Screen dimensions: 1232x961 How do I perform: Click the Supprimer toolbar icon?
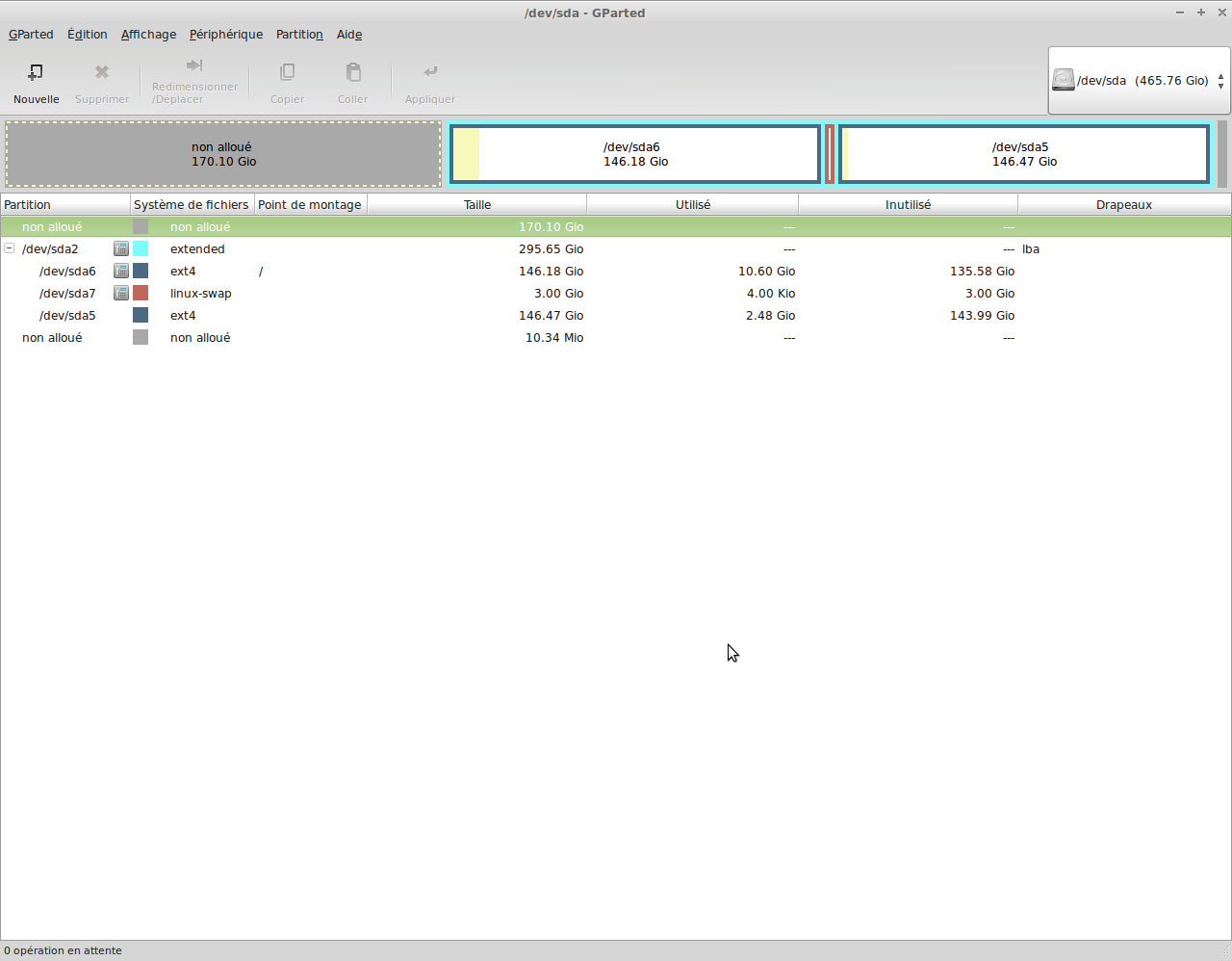point(101,72)
